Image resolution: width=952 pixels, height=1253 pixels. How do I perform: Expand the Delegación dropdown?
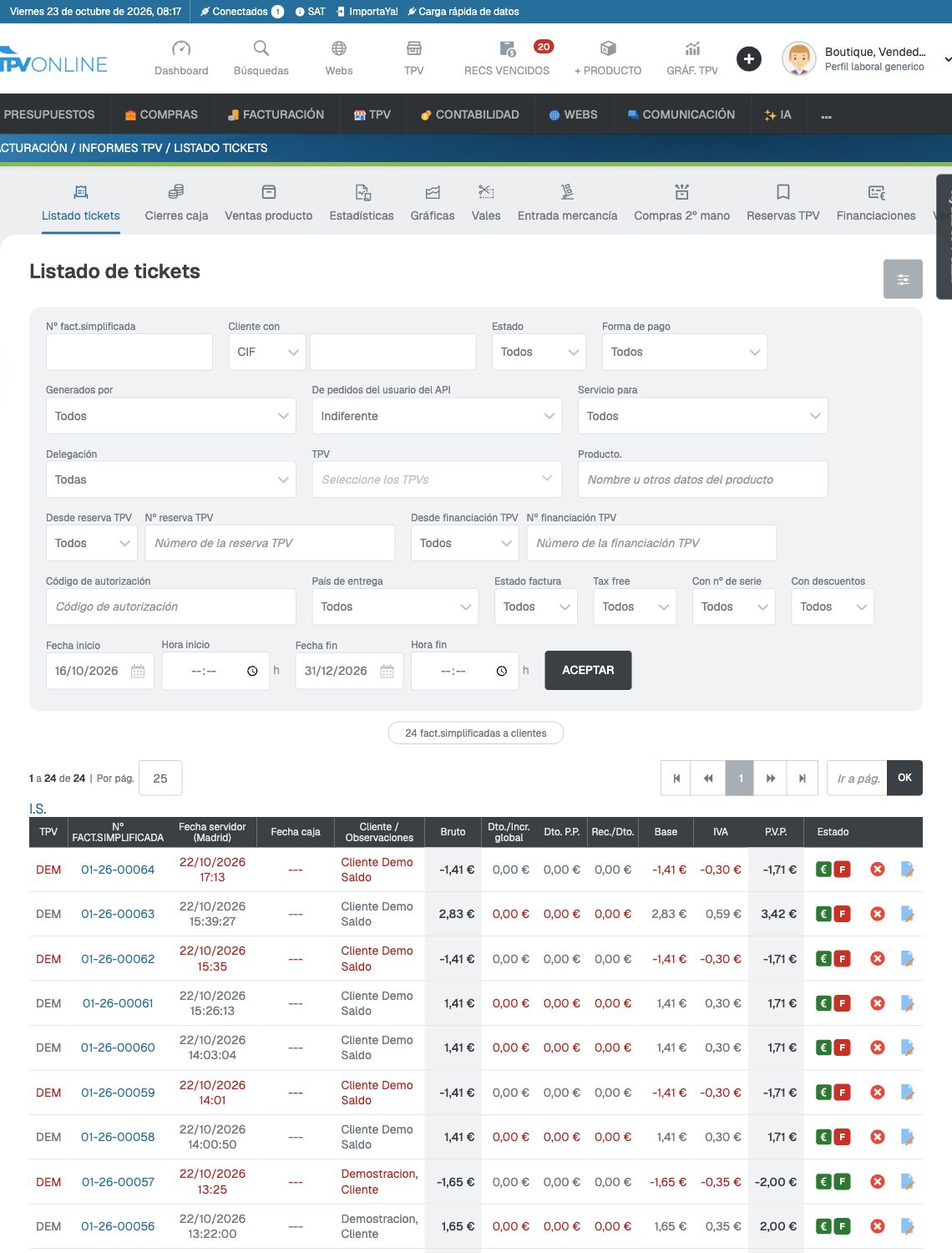pyautogui.click(x=171, y=479)
